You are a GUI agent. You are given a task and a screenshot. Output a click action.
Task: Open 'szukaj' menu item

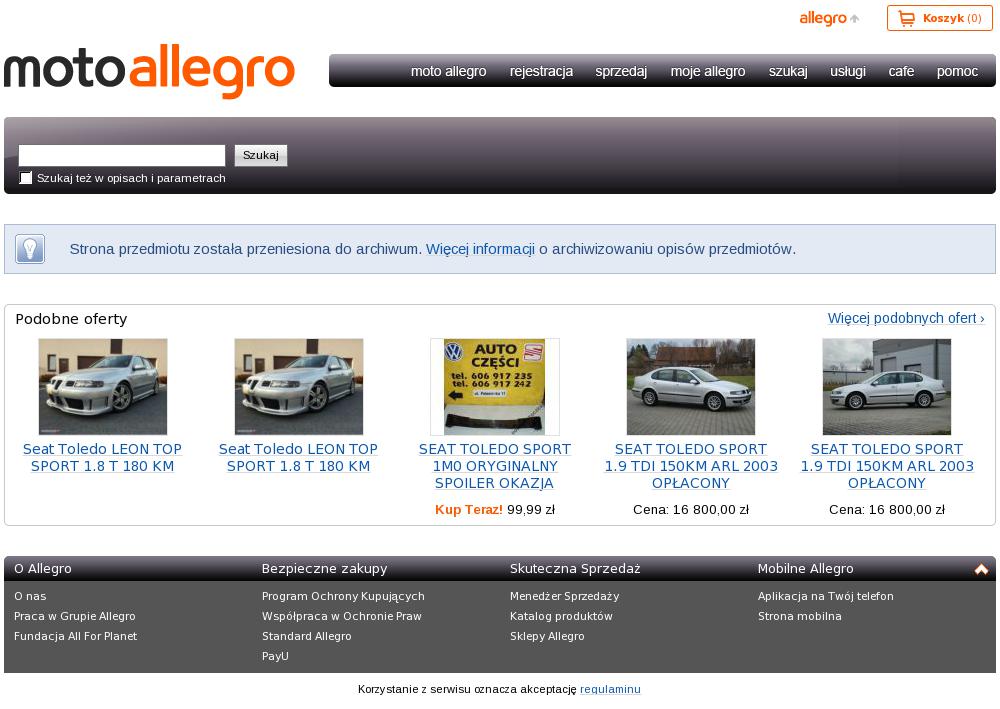click(788, 71)
